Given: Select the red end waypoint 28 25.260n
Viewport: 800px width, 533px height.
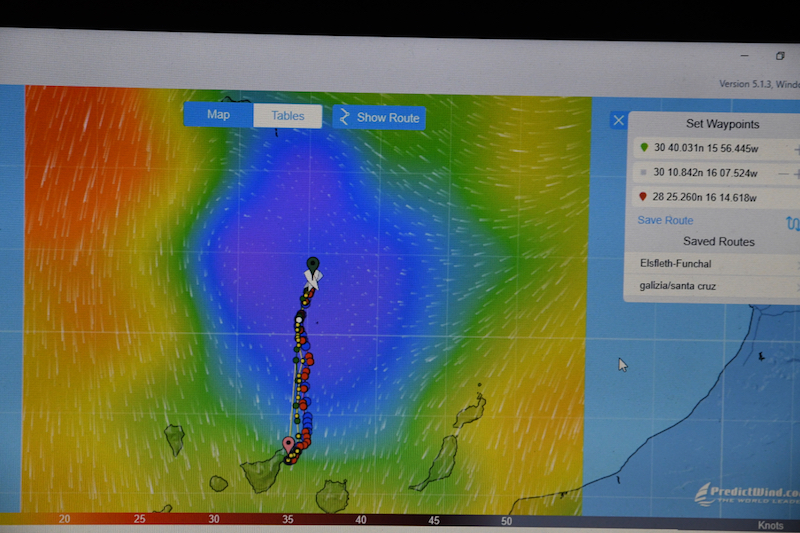Looking at the screenshot, I should pyautogui.click(x=717, y=197).
